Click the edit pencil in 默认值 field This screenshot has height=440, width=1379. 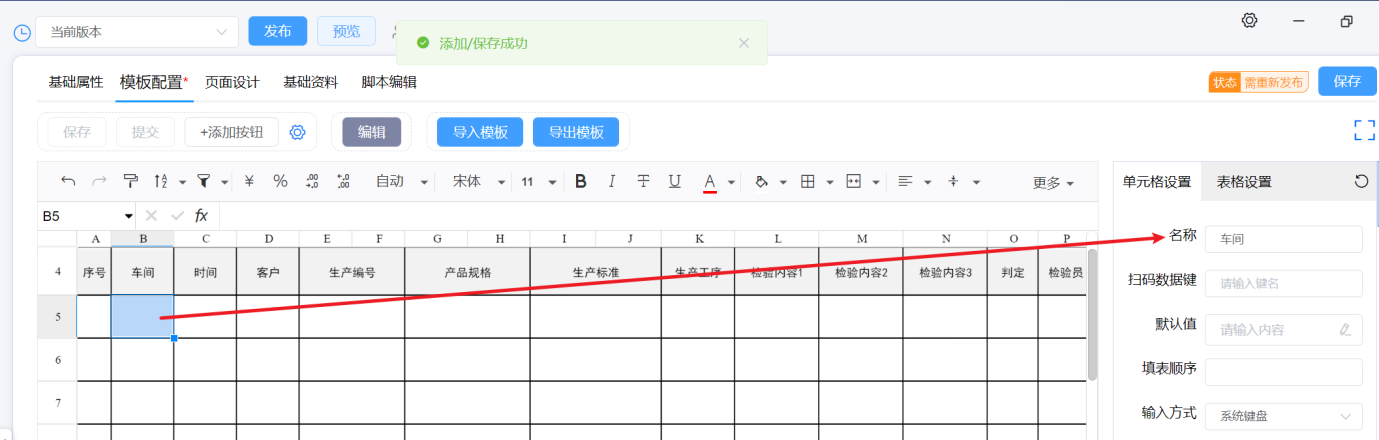1345,329
